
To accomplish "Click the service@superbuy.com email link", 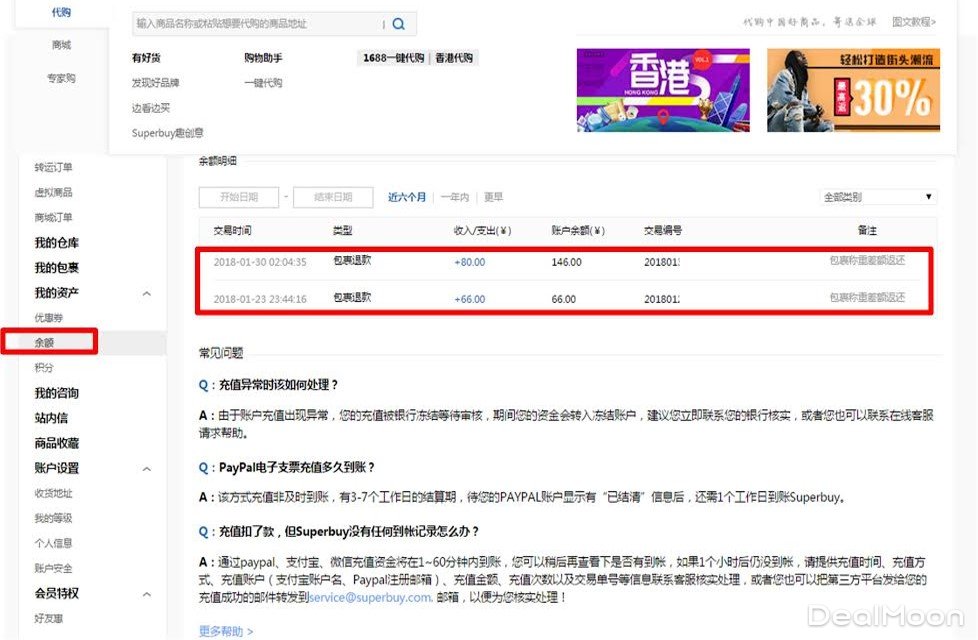I will [370, 598].
